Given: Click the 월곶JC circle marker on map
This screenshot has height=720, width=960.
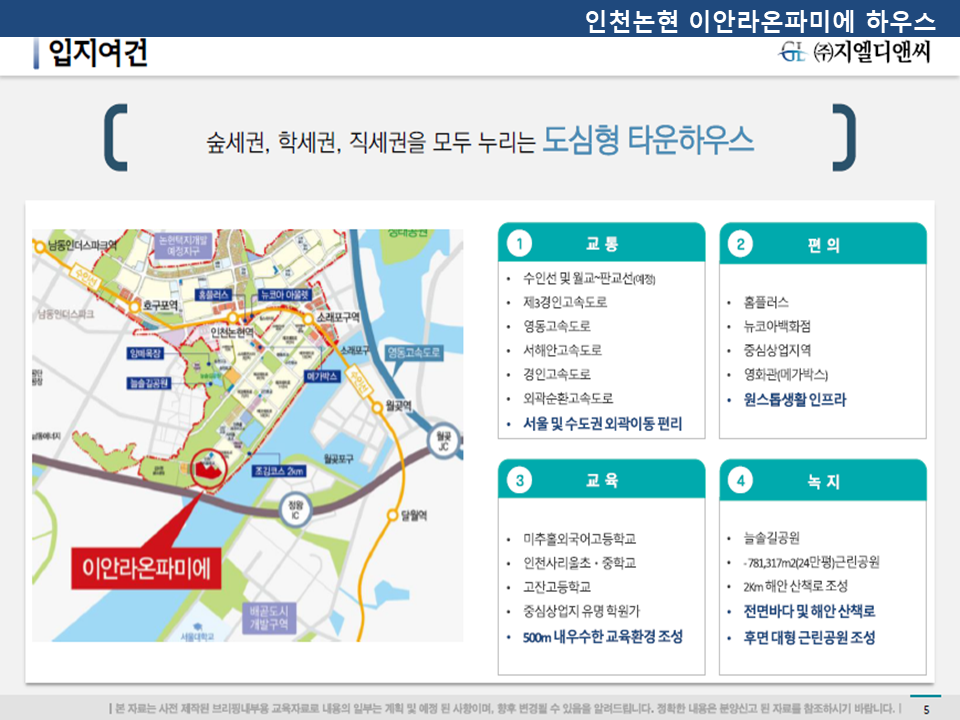Looking at the screenshot, I should (443, 441).
